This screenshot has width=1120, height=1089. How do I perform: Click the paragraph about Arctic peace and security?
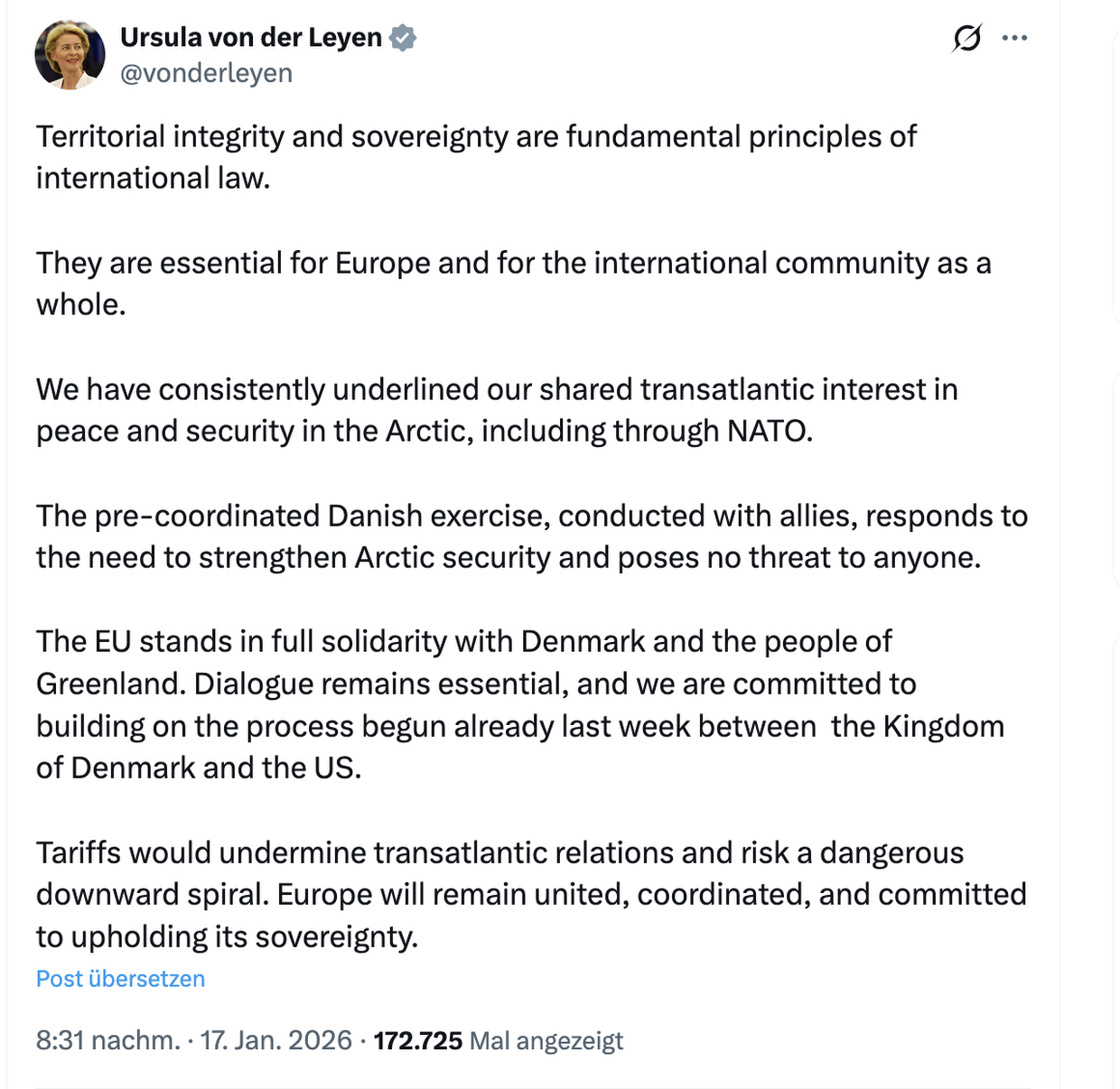tap(497, 410)
